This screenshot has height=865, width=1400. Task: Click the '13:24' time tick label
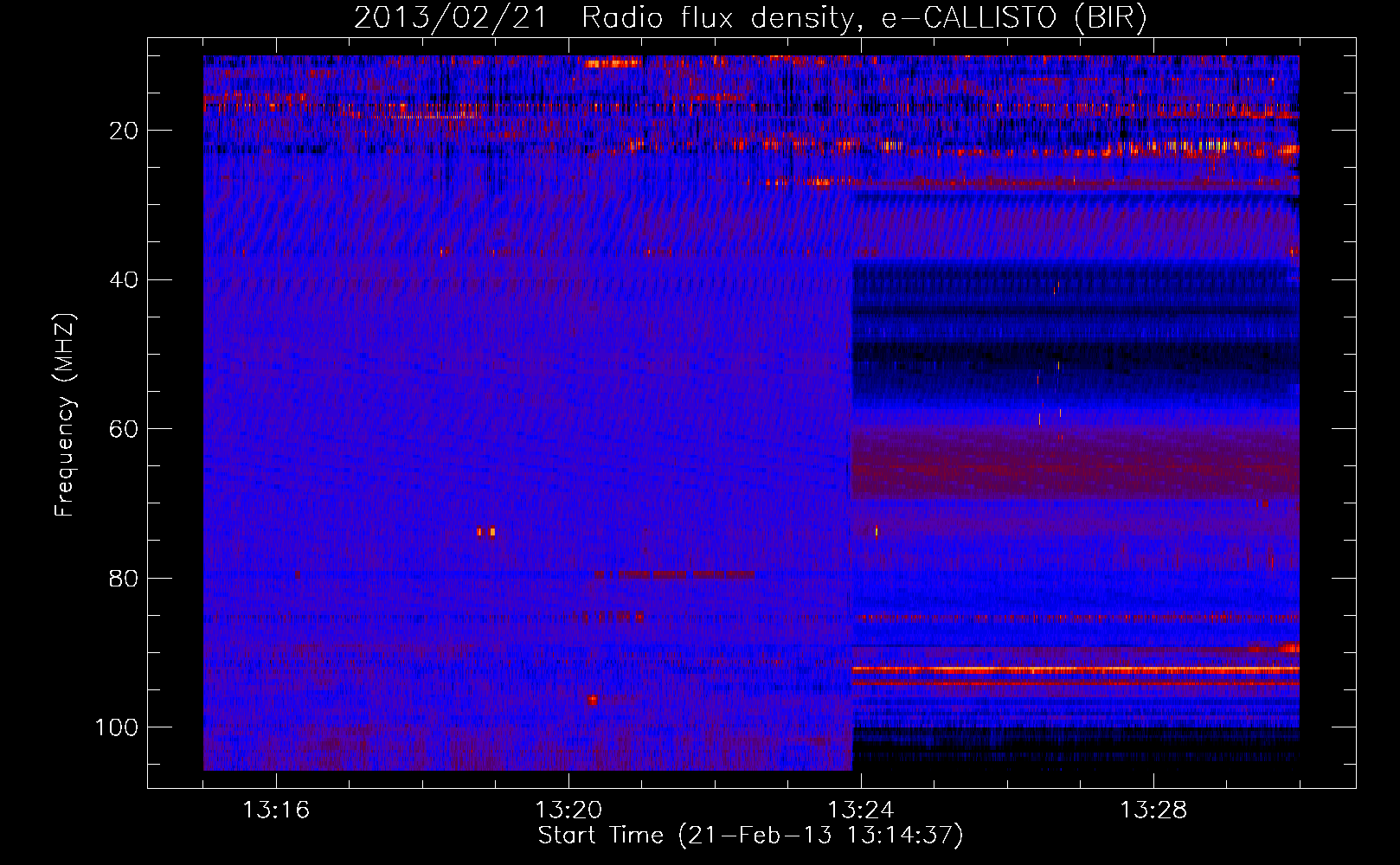tap(861, 811)
